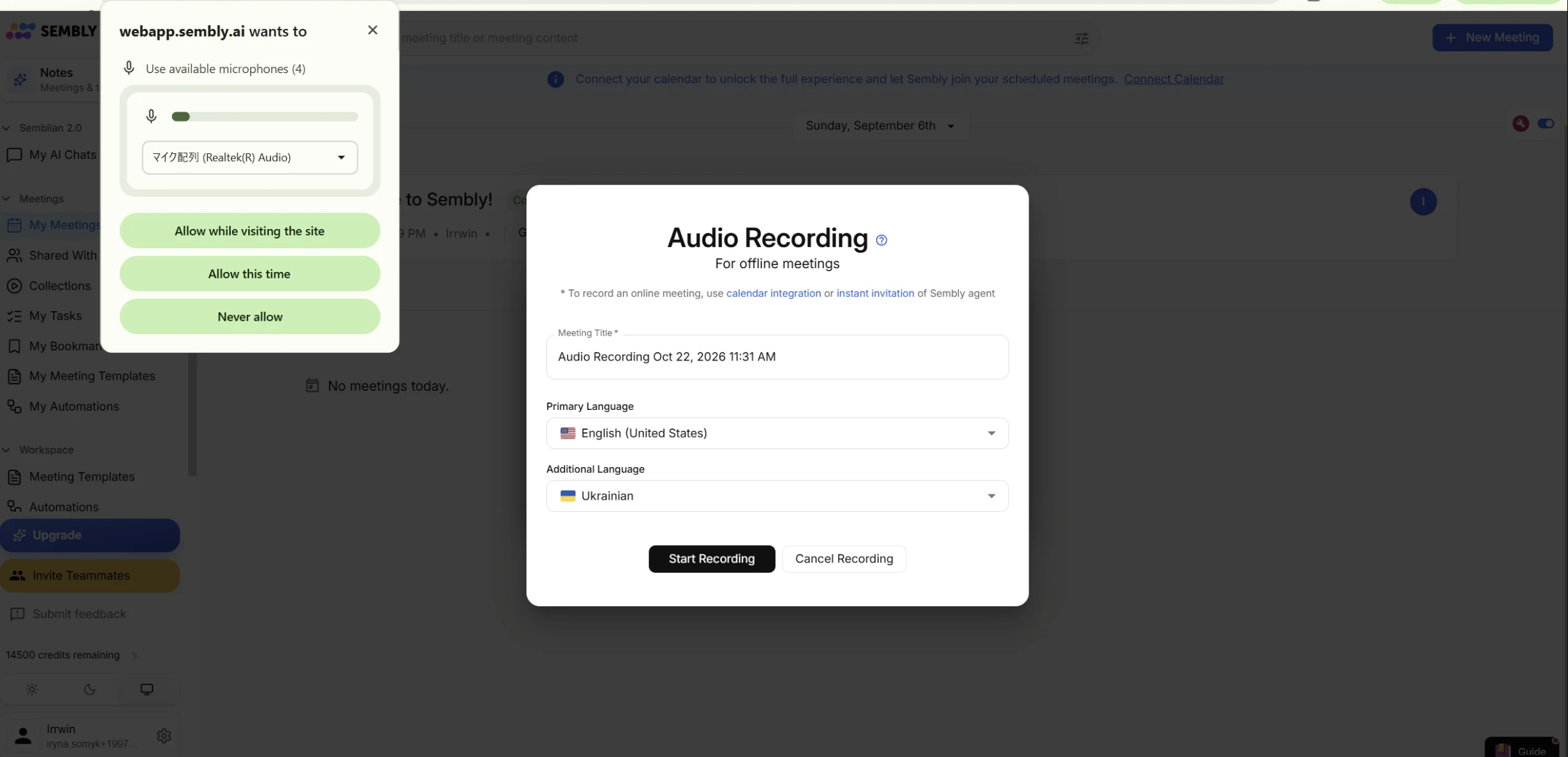Click the My Automations flow icon

tap(14, 406)
